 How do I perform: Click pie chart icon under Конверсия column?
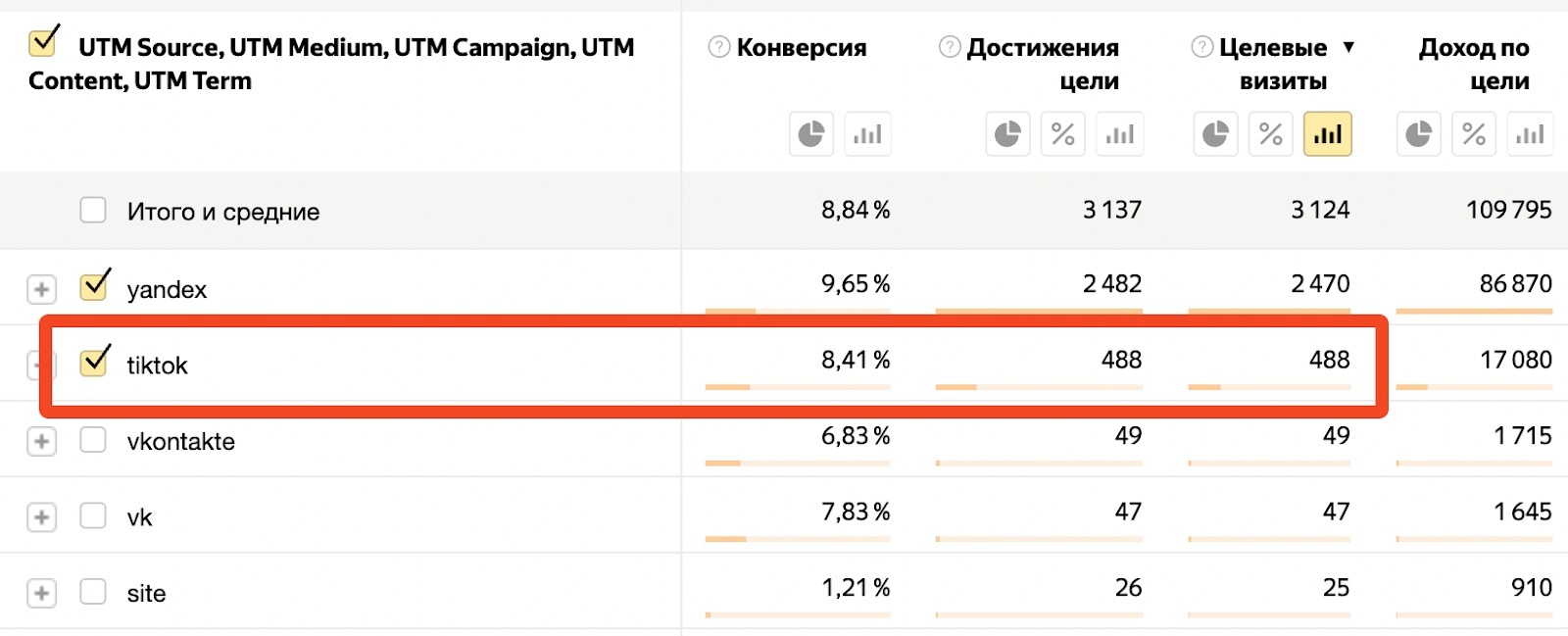[810, 134]
